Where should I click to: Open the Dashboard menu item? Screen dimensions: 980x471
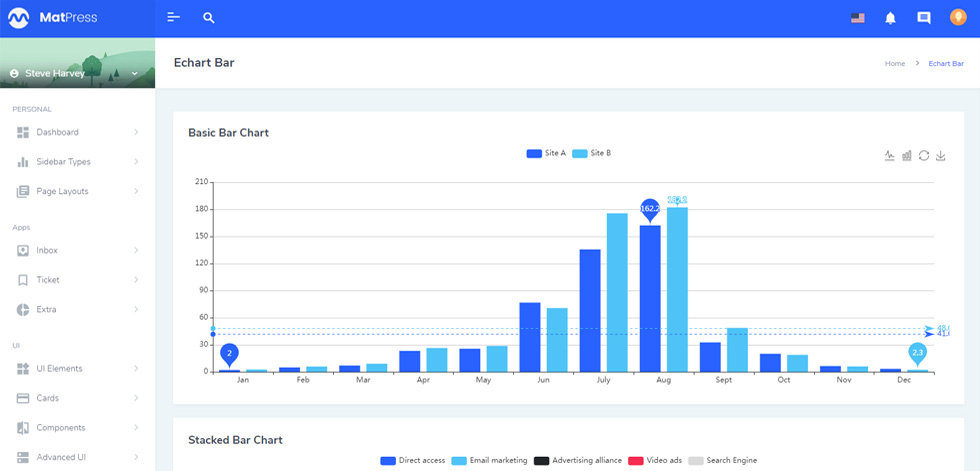tap(78, 132)
